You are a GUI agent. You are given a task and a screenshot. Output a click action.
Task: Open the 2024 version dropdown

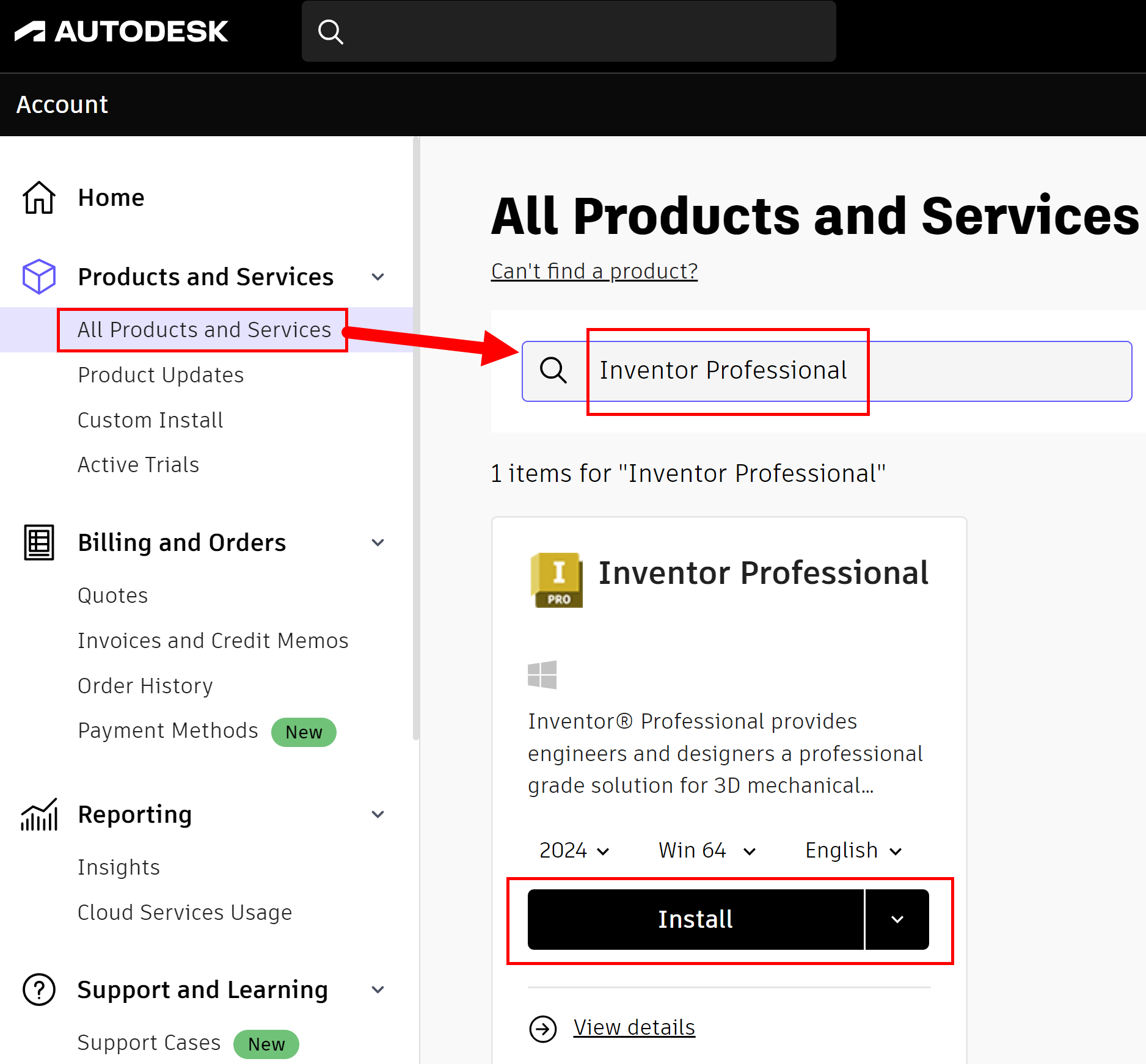573,850
